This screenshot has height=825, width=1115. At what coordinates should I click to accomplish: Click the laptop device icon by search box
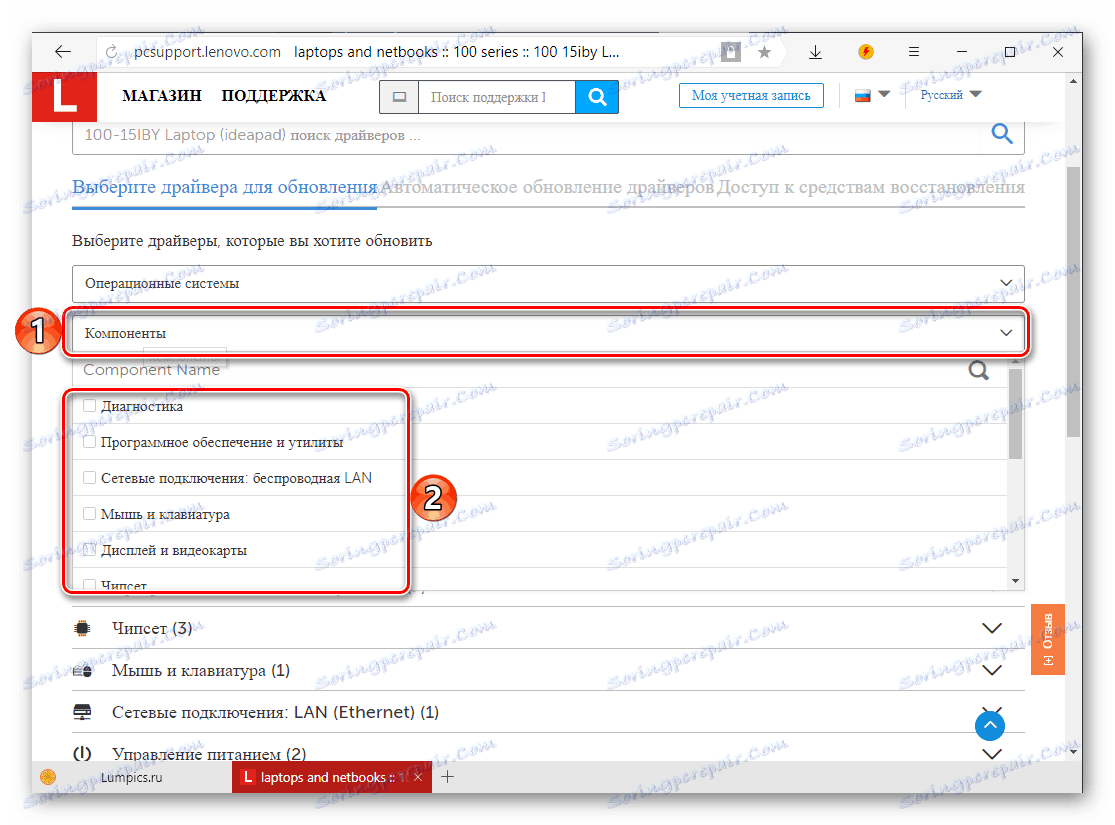(x=400, y=97)
